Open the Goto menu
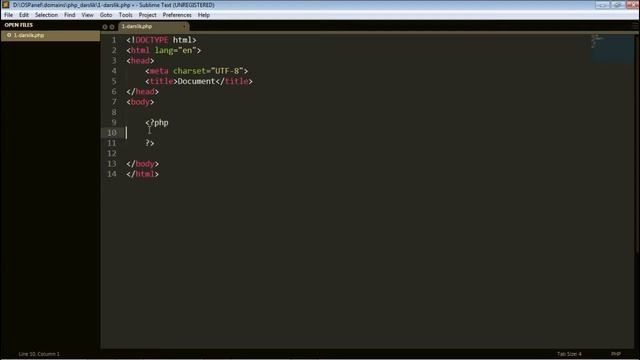The height and width of the screenshot is (360, 640). pyautogui.click(x=106, y=15)
